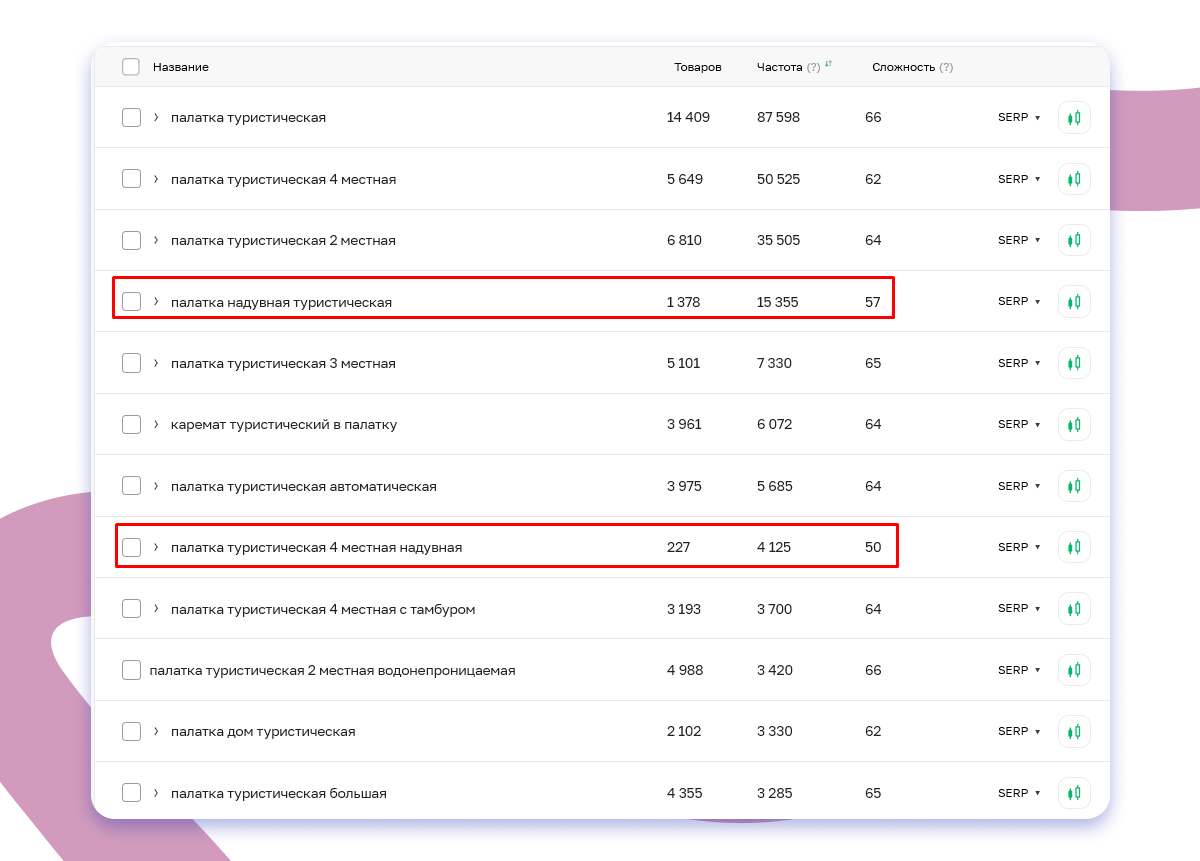Open chart icon for 'палатка надувная туристическая'
The height and width of the screenshot is (861, 1200).
pos(1074,302)
